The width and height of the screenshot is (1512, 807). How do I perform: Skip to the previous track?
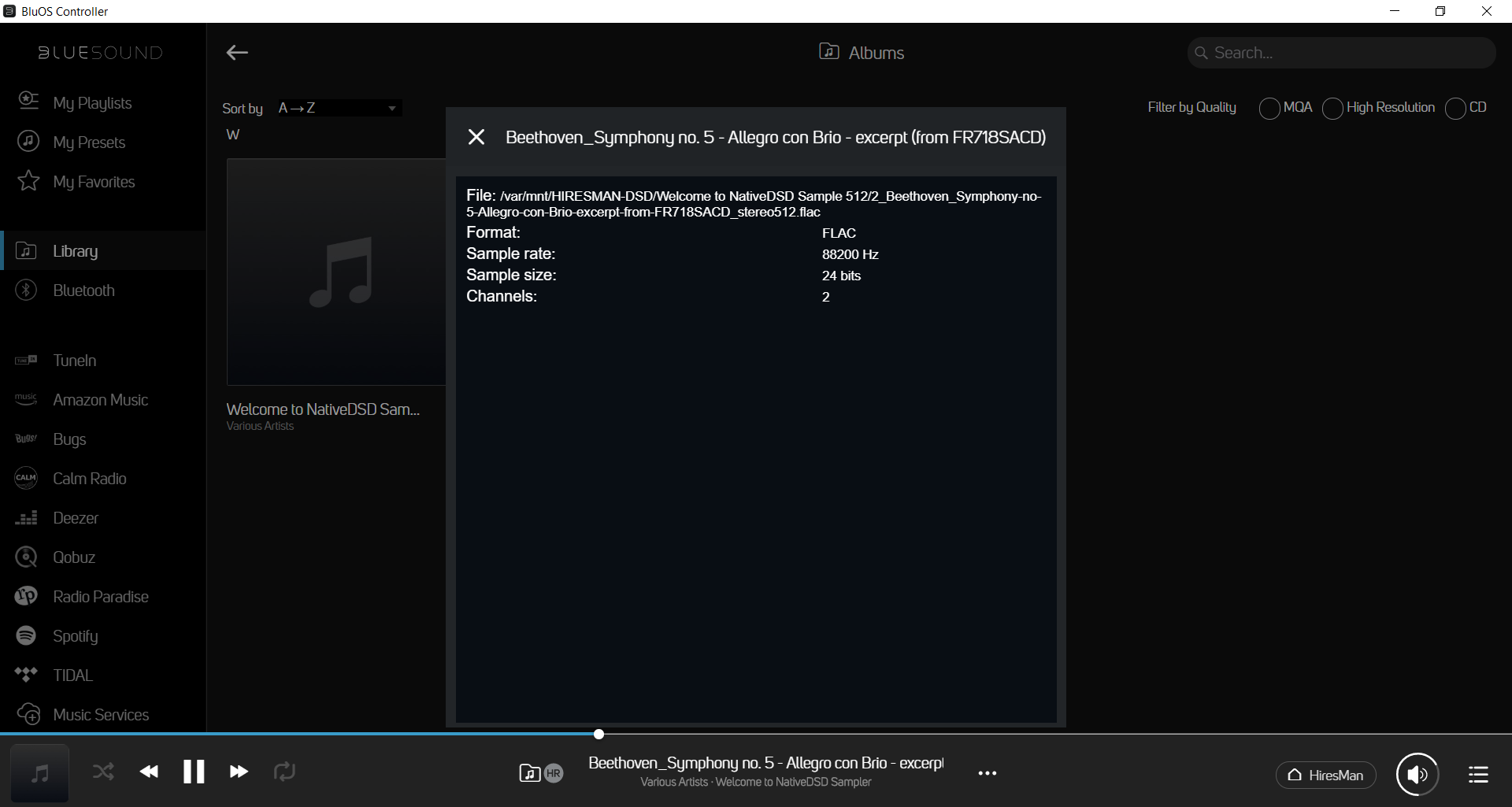(149, 772)
